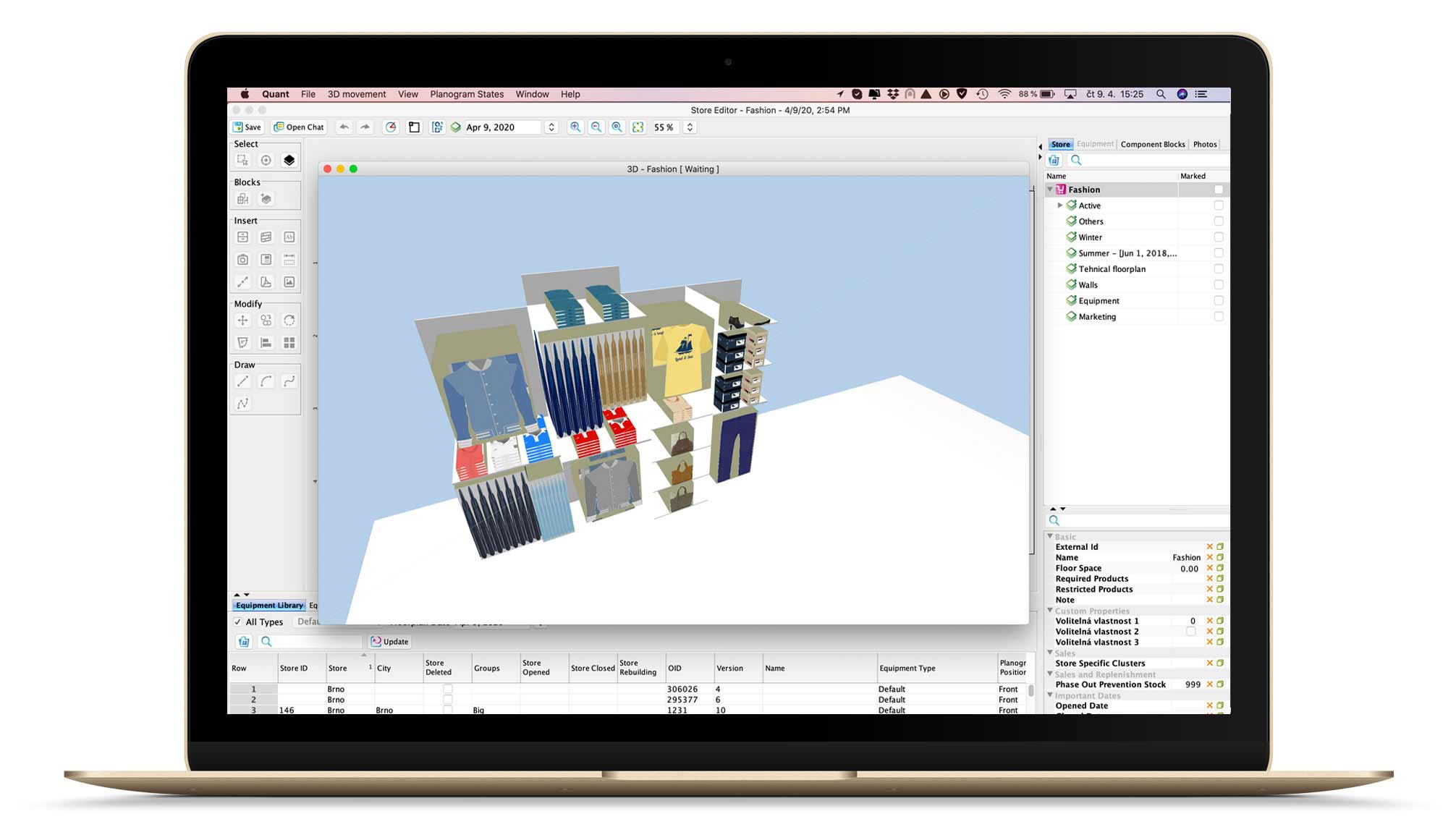1456x827 pixels.
Task: Click the zoom percentage stepper arrows
Action: pyautogui.click(x=690, y=127)
